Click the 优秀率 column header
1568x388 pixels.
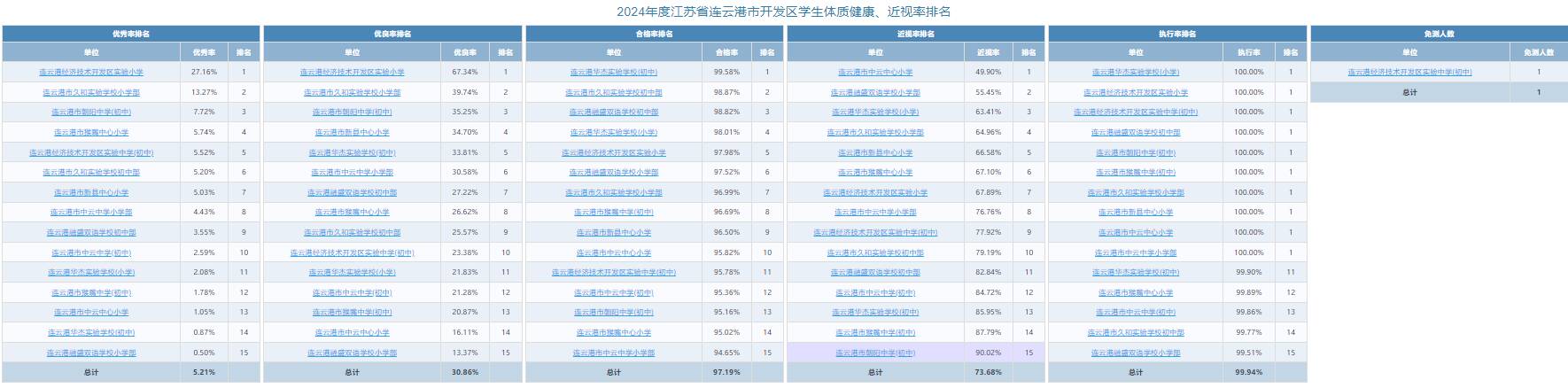coord(204,53)
